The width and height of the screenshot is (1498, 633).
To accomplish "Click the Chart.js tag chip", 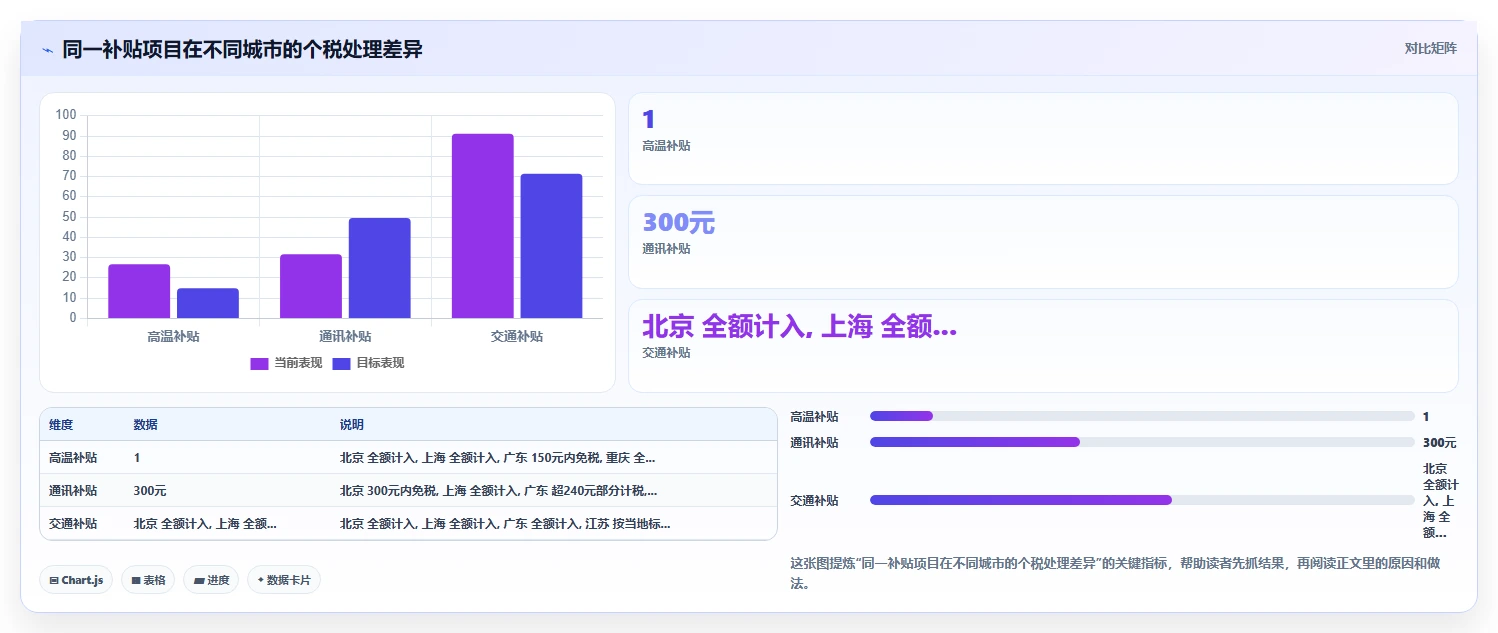I will [76, 580].
